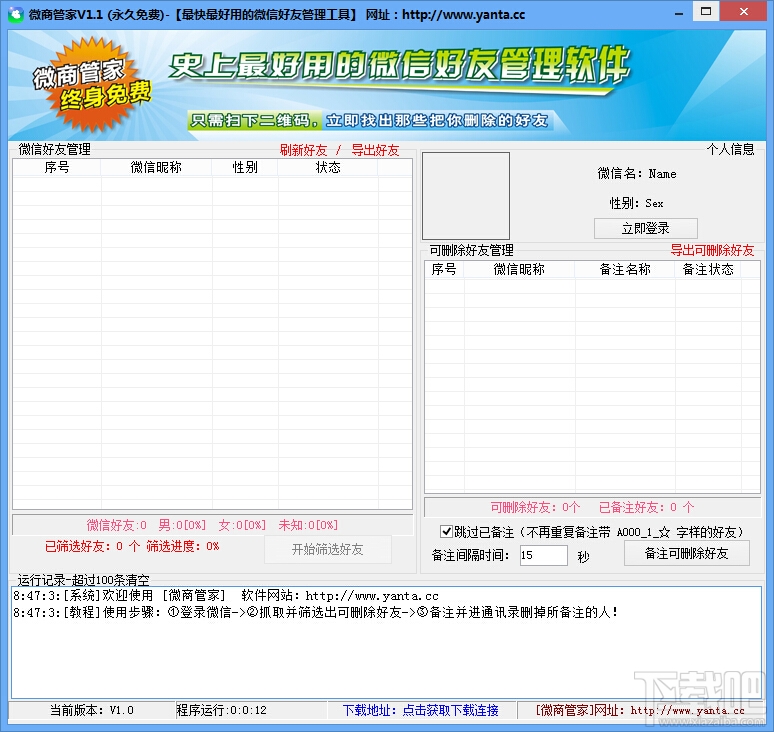Image resolution: width=774 pixels, height=732 pixels.
Task: Click 微信好友:0 statistic text
Action: click(117, 525)
